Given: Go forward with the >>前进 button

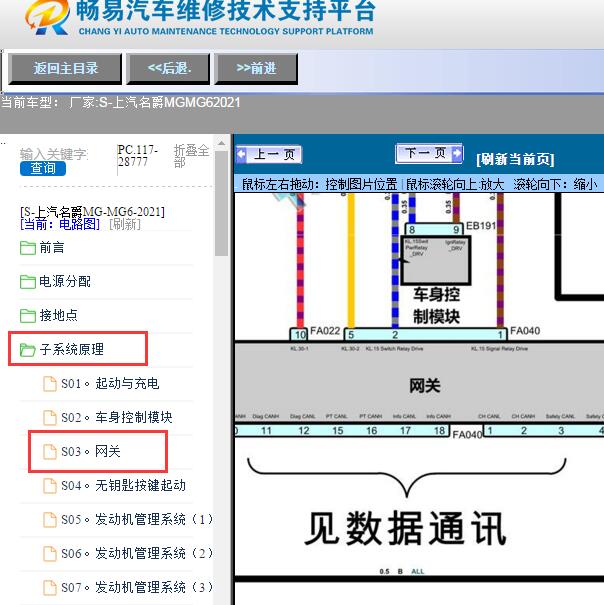Looking at the screenshot, I should pyautogui.click(x=256, y=69).
